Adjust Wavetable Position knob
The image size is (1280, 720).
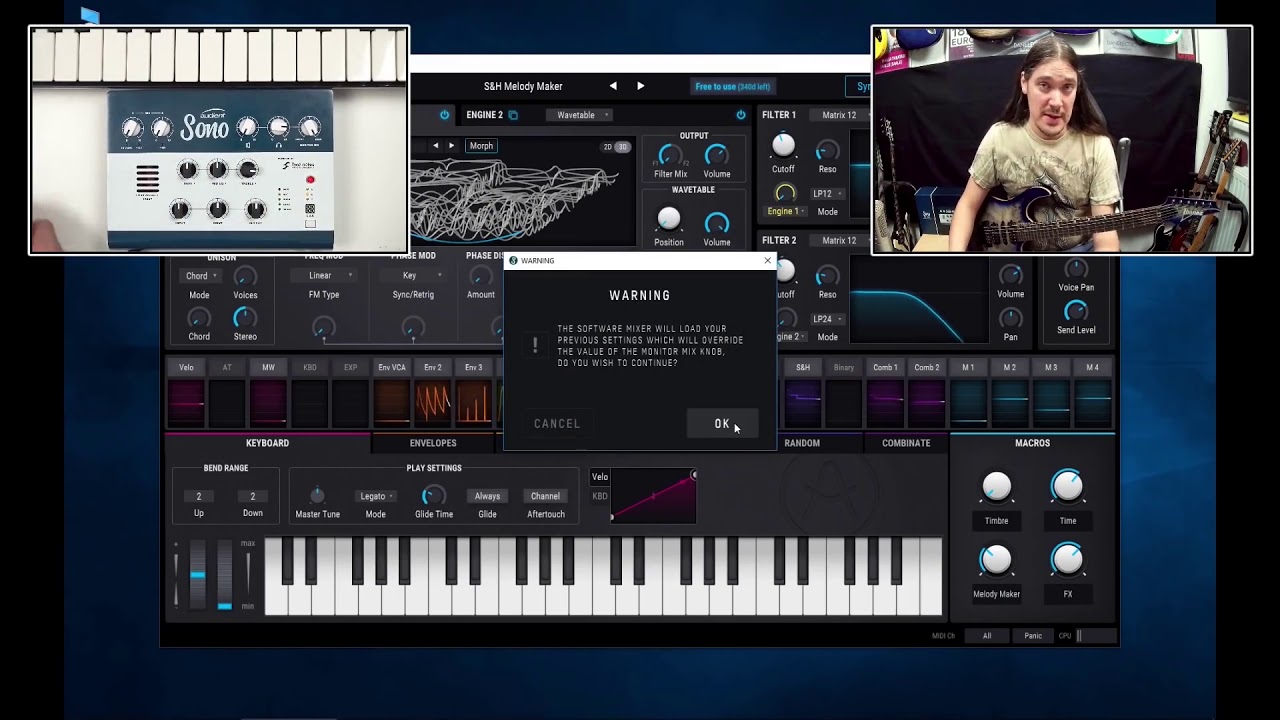point(669,219)
